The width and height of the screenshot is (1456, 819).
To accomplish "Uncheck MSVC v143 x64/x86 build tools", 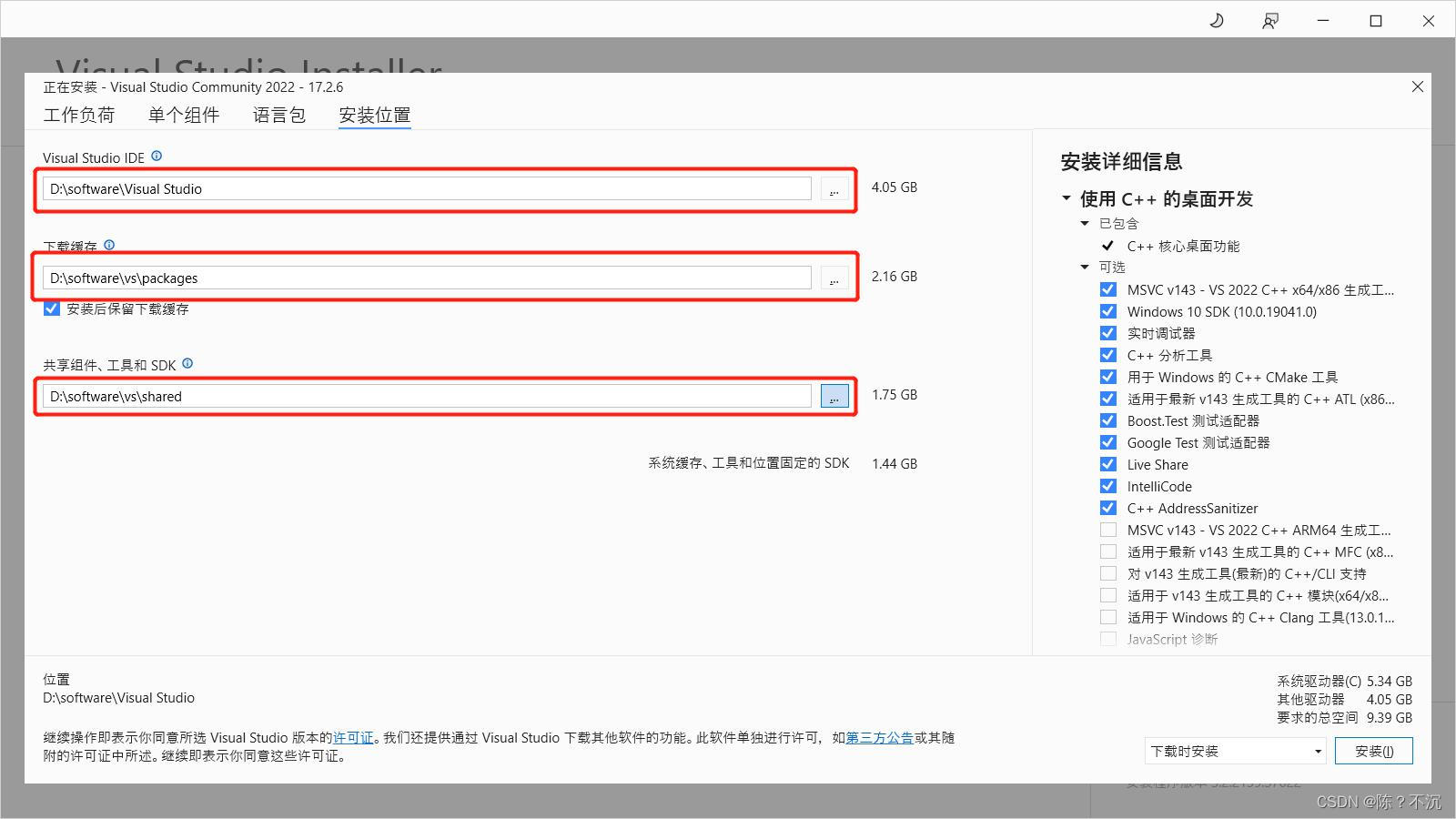I will (1107, 289).
